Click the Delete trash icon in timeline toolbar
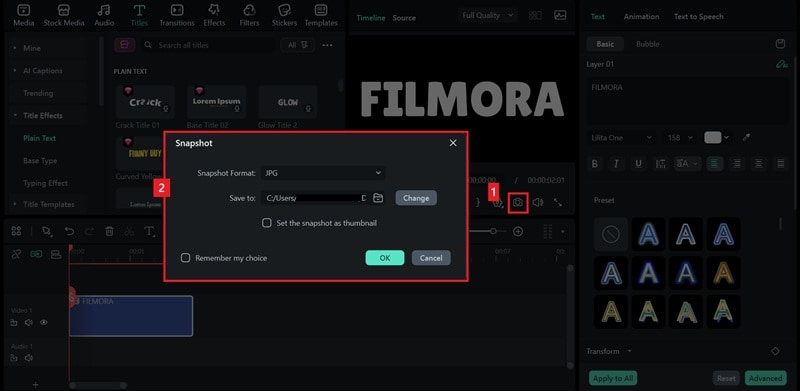The image size is (800, 391). pyautogui.click(x=109, y=232)
